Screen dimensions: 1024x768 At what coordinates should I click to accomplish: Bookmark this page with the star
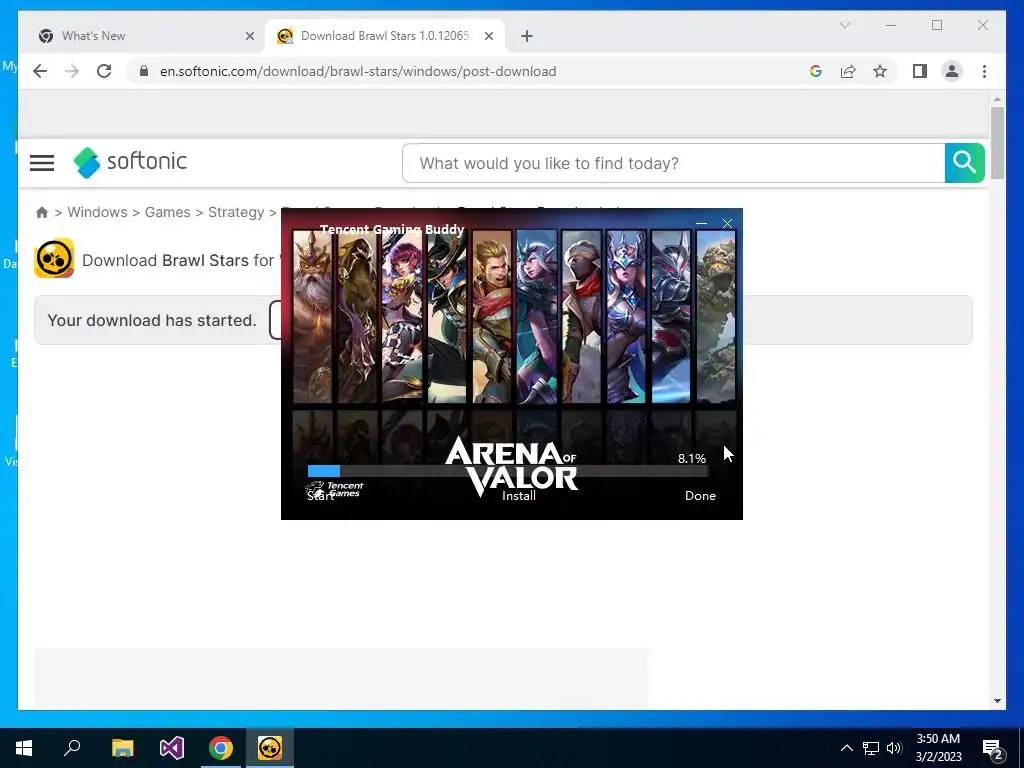tap(880, 71)
